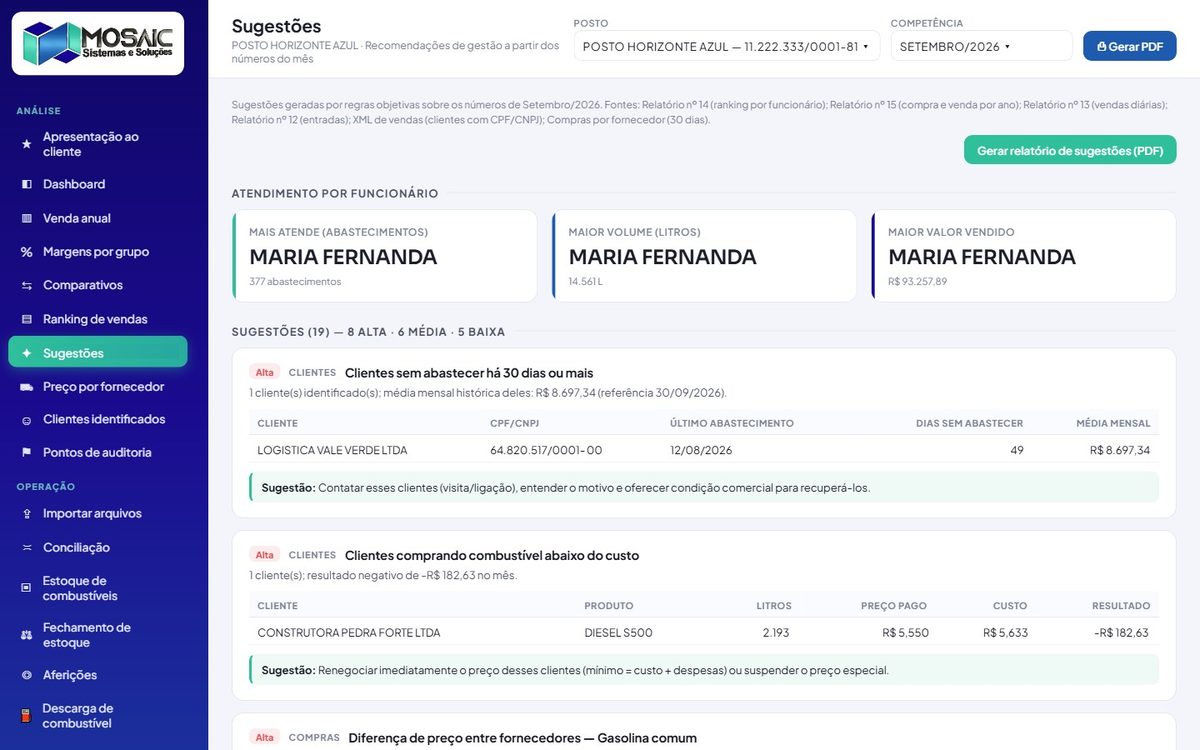Viewport: 1200px width, 750px height.
Task: Open Importar arquivos page
Action: coord(98,513)
